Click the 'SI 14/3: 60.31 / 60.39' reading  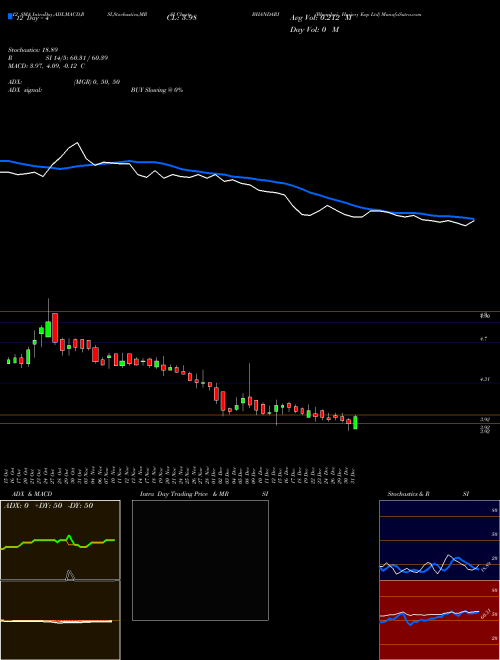coord(77,58)
